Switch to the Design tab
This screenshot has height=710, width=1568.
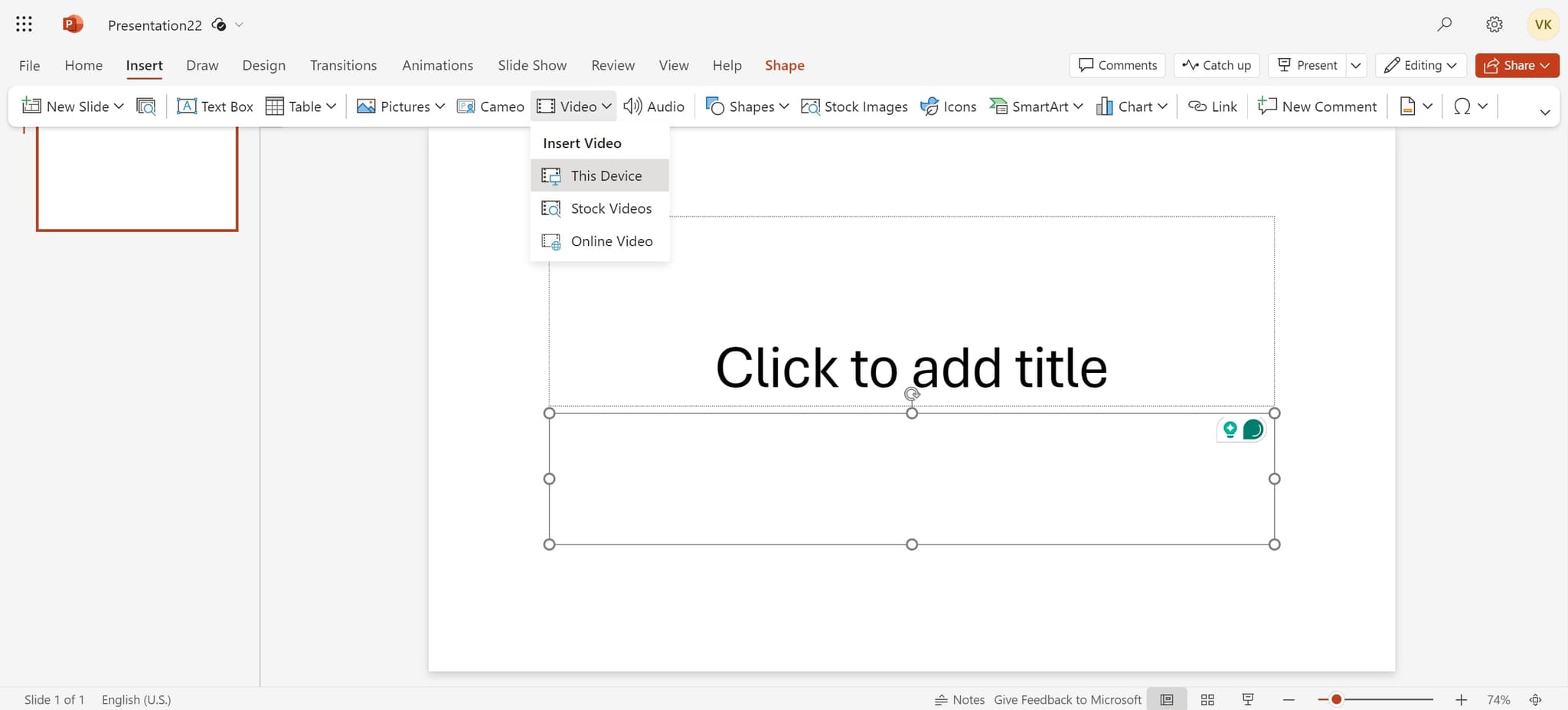tap(263, 65)
